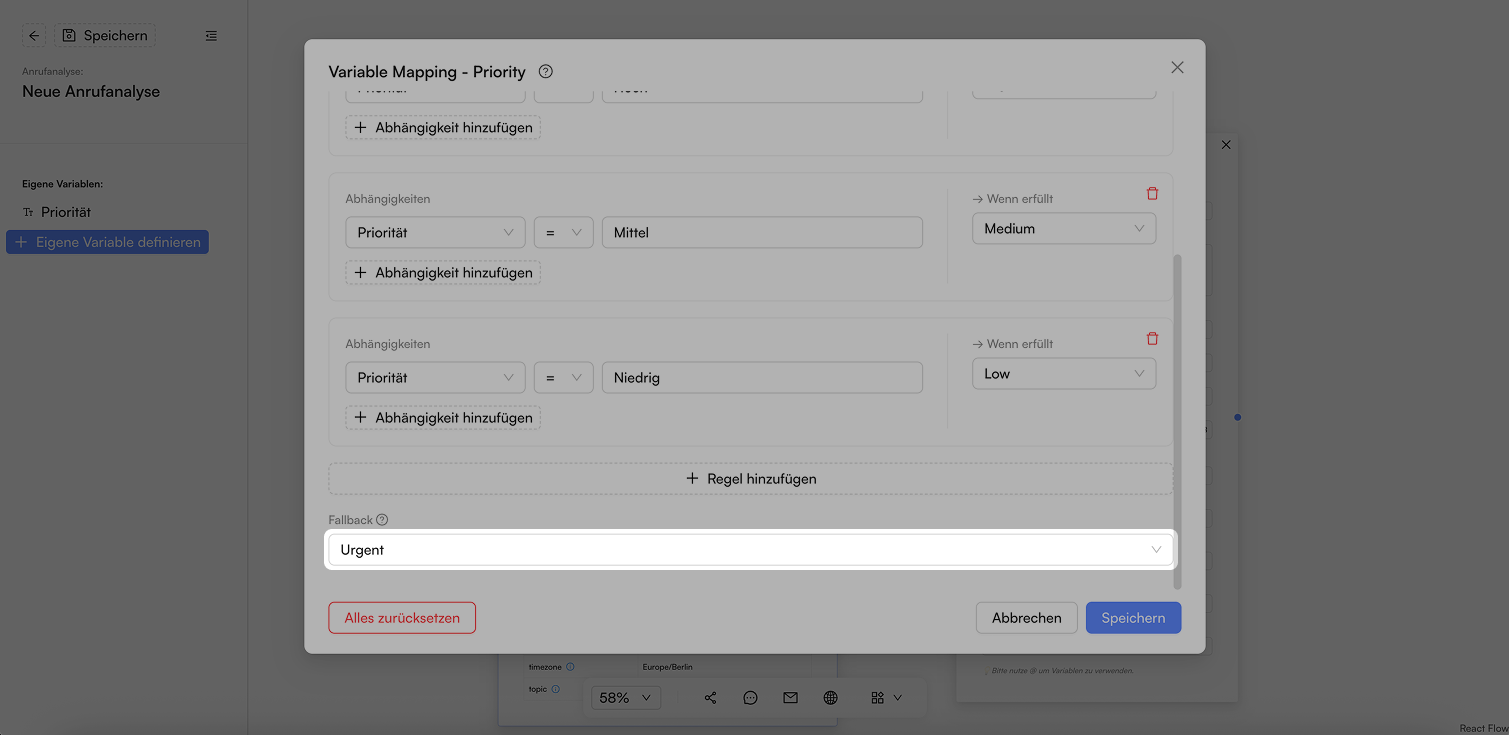Image resolution: width=1509 pixels, height=735 pixels.
Task: Change the equals operator in Niedrig rule
Action: 563,378
